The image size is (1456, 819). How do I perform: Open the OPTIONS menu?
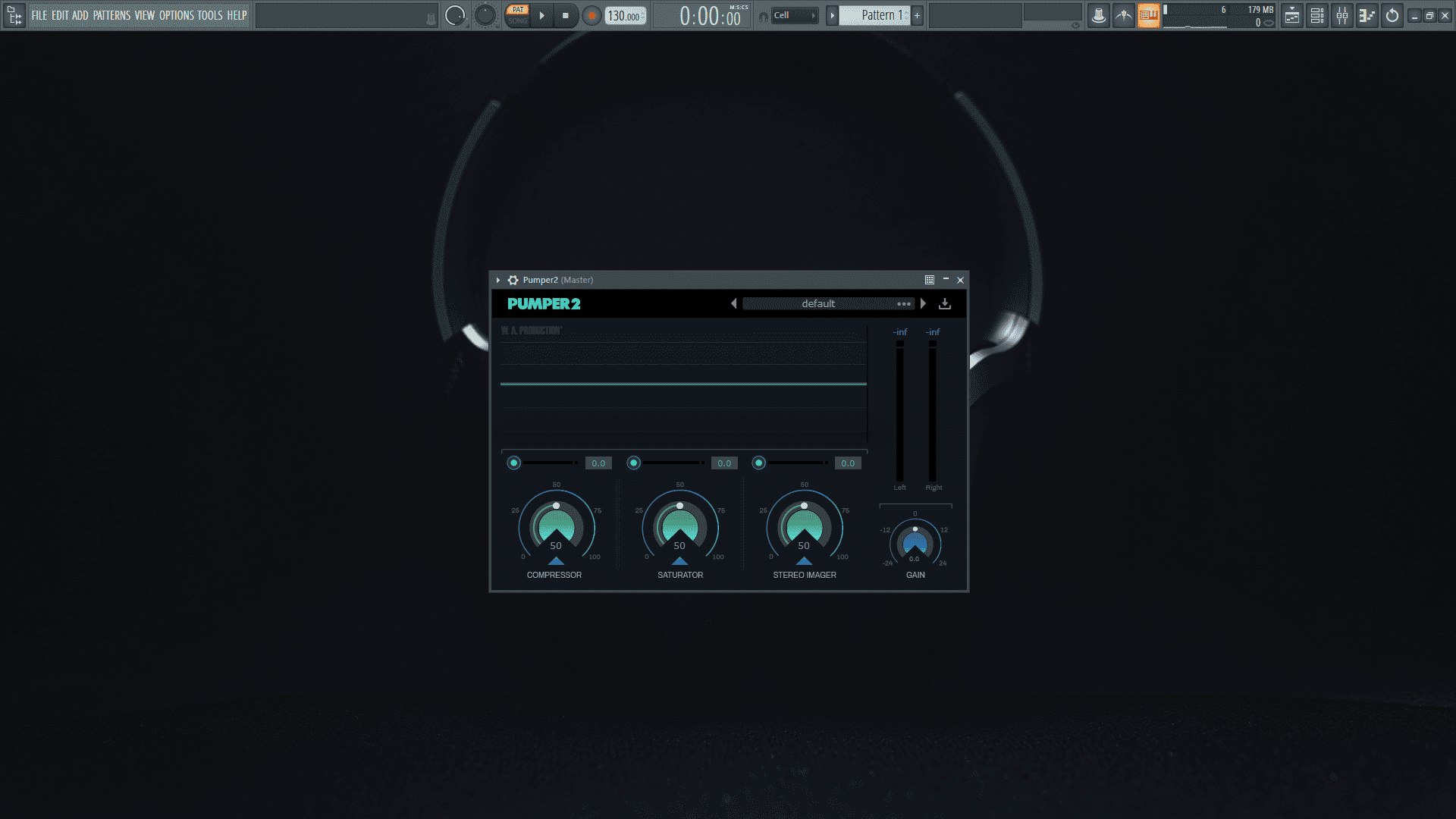pyautogui.click(x=177, y=15)
